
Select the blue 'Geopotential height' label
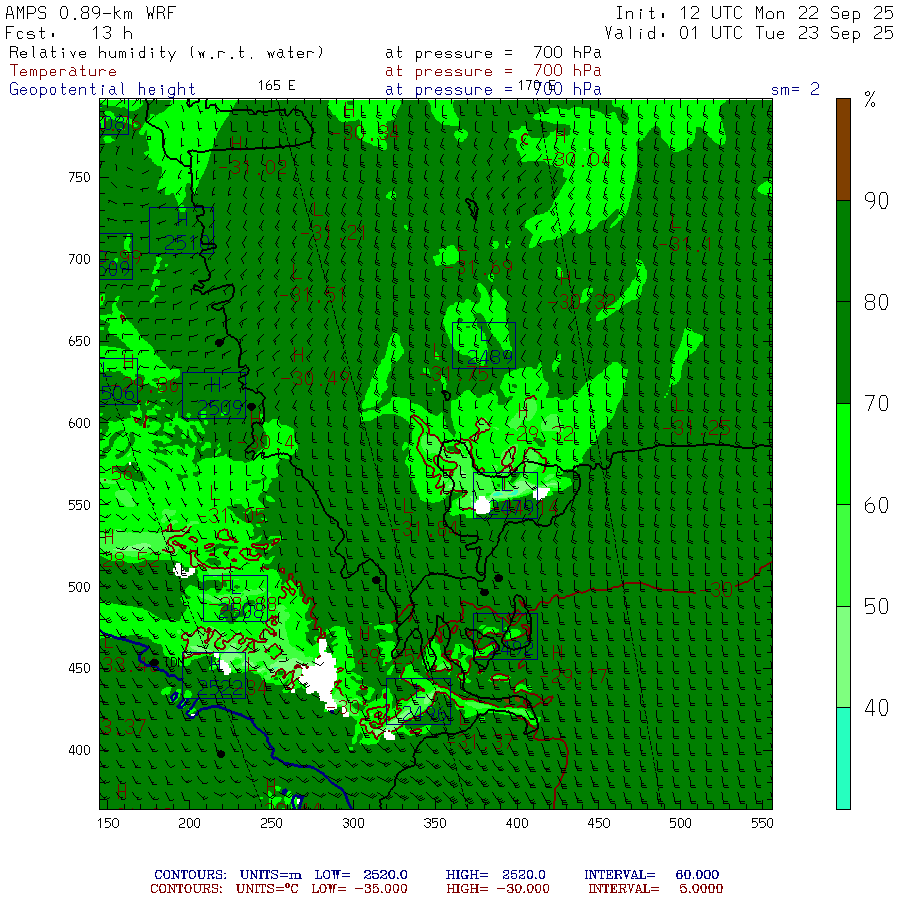point(103,89)
